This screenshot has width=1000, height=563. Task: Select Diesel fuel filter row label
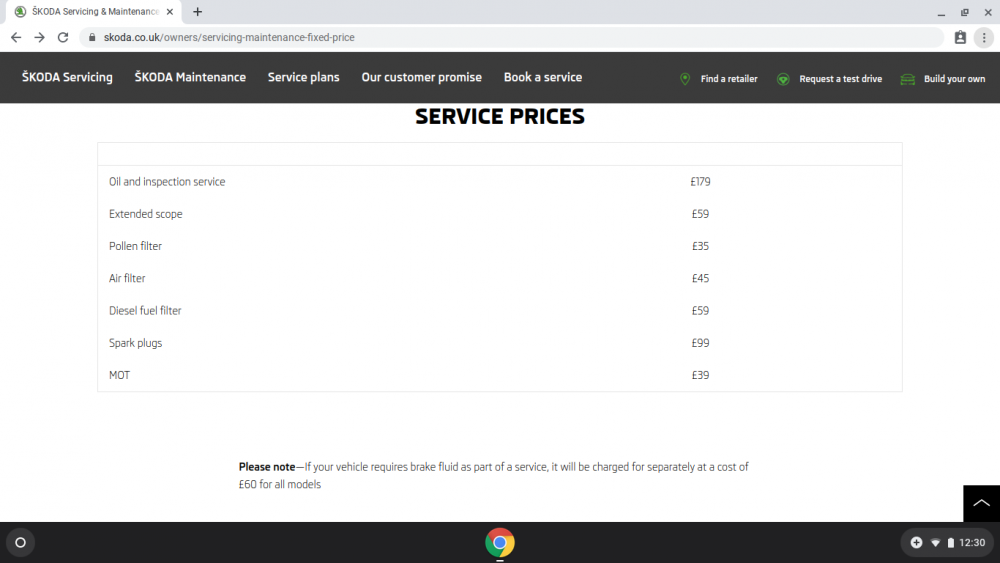pos(145,311)
